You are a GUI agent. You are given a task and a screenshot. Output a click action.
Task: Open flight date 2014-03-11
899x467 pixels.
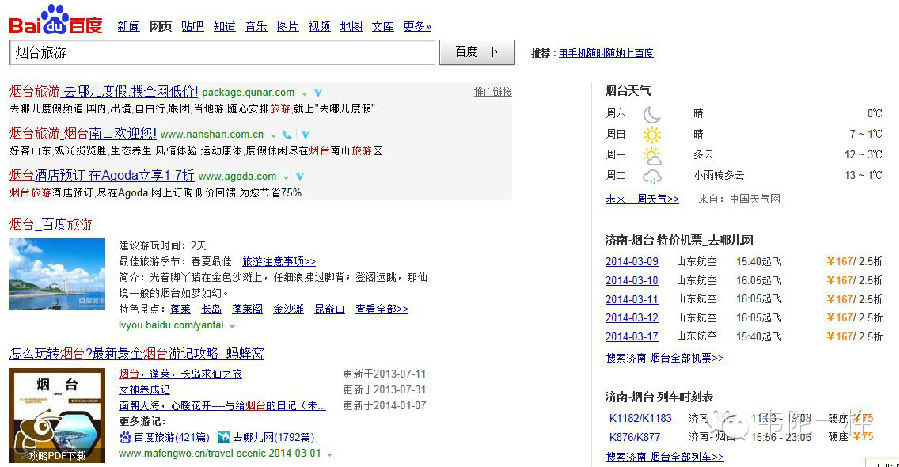coord(632,299)
